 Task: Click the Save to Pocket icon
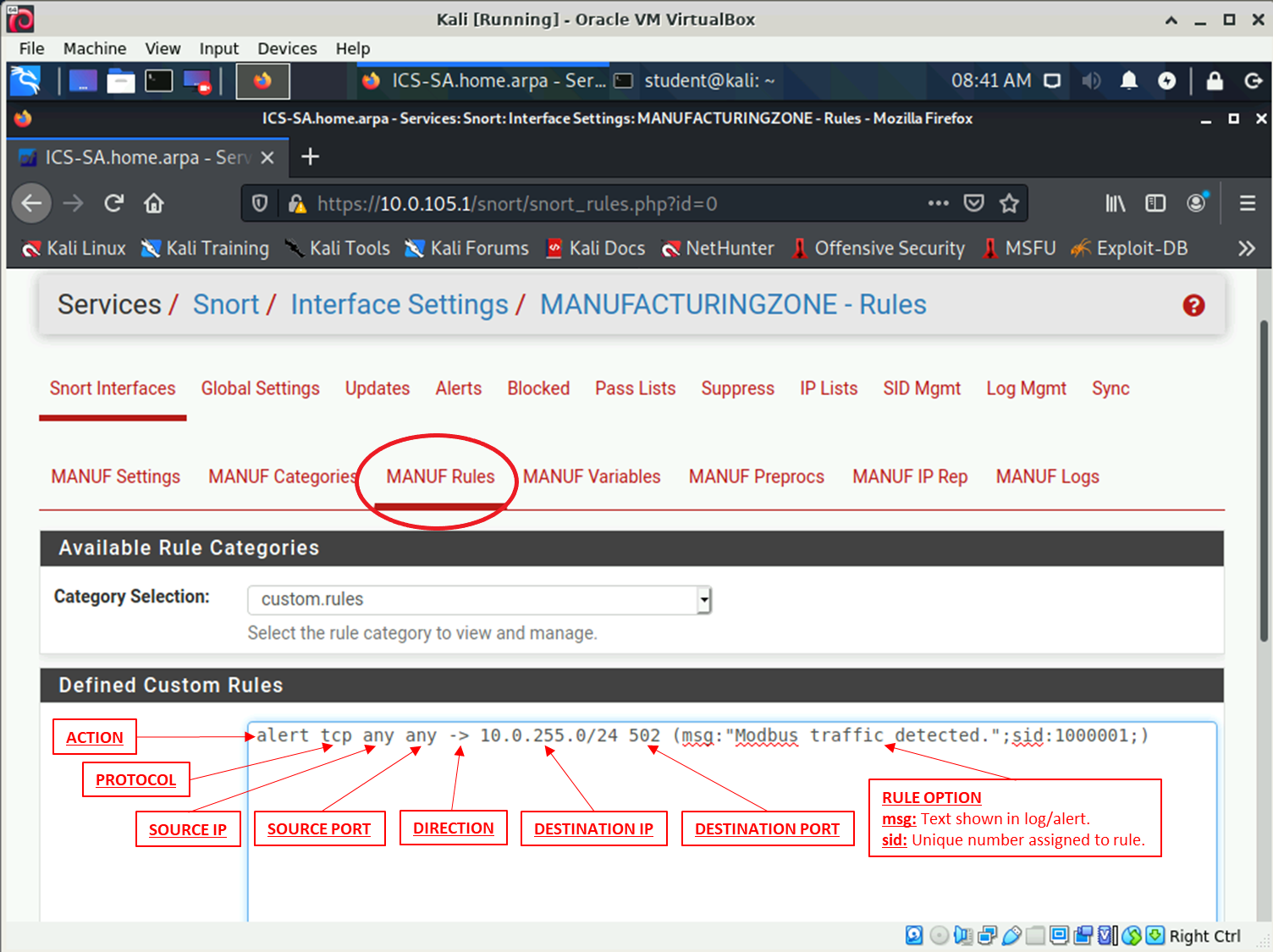974,203
